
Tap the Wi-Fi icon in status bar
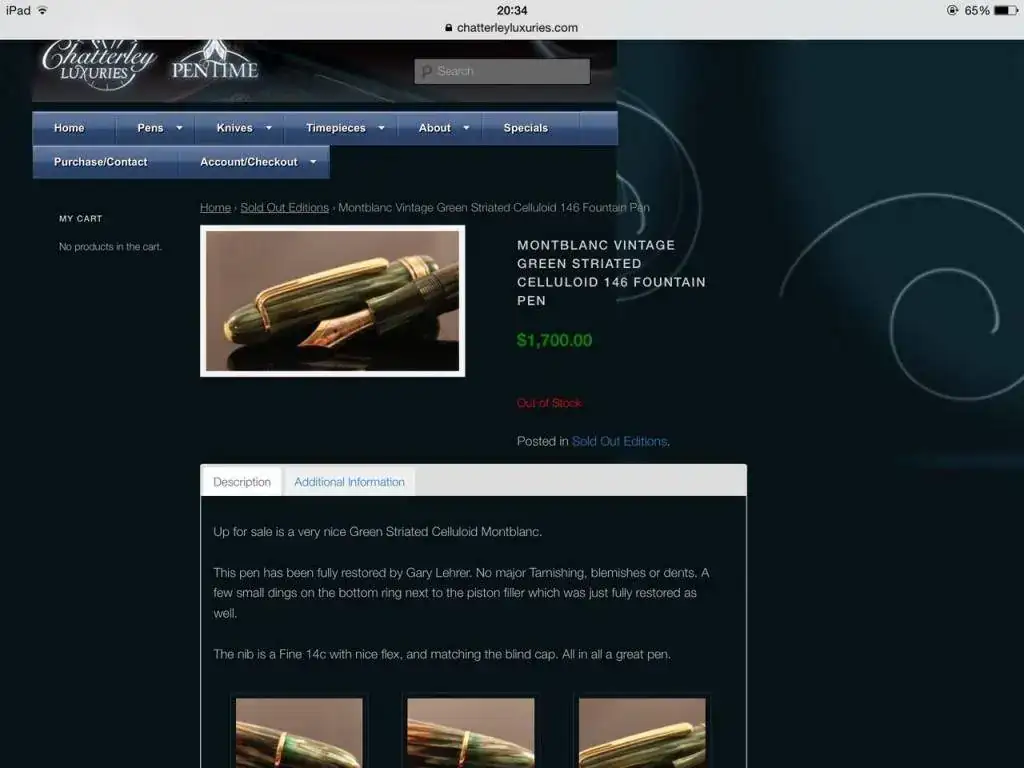[43, 10]
